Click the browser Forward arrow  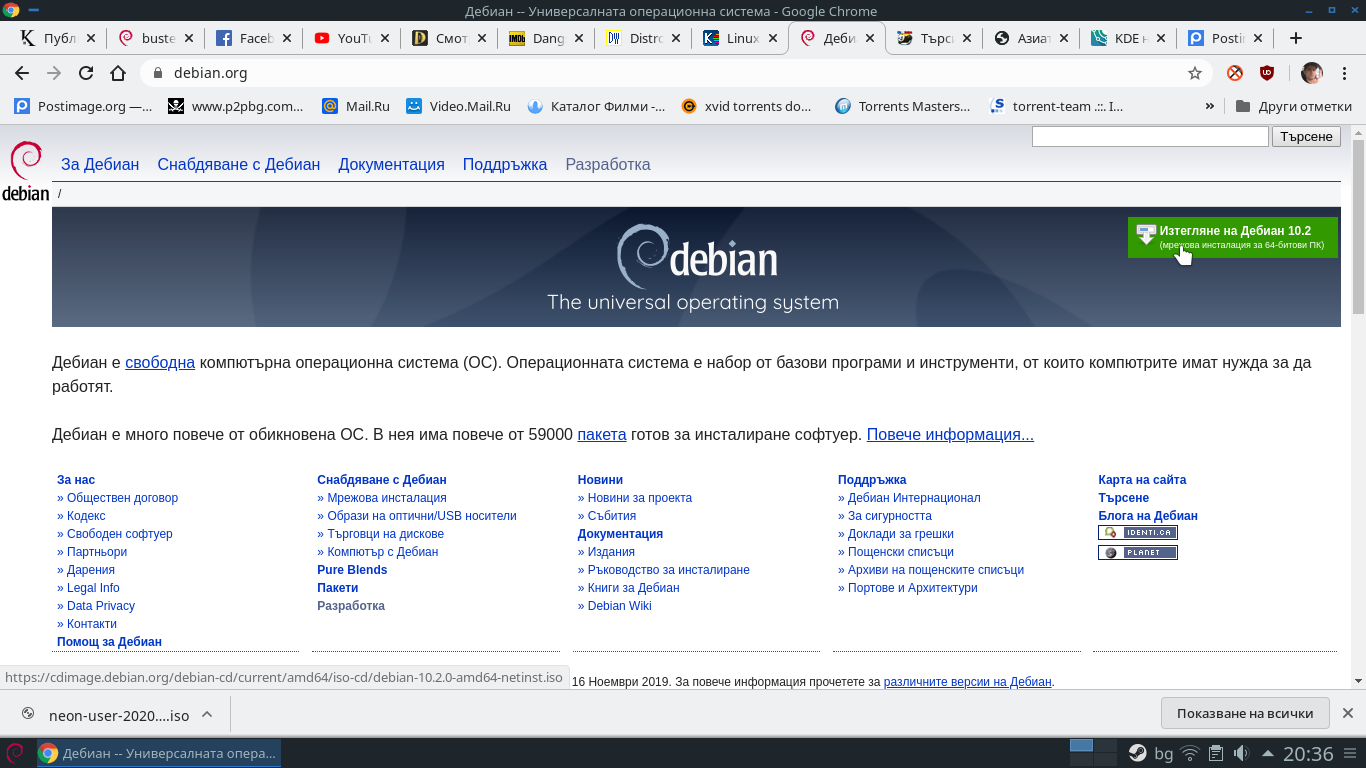tap(54, 73)
